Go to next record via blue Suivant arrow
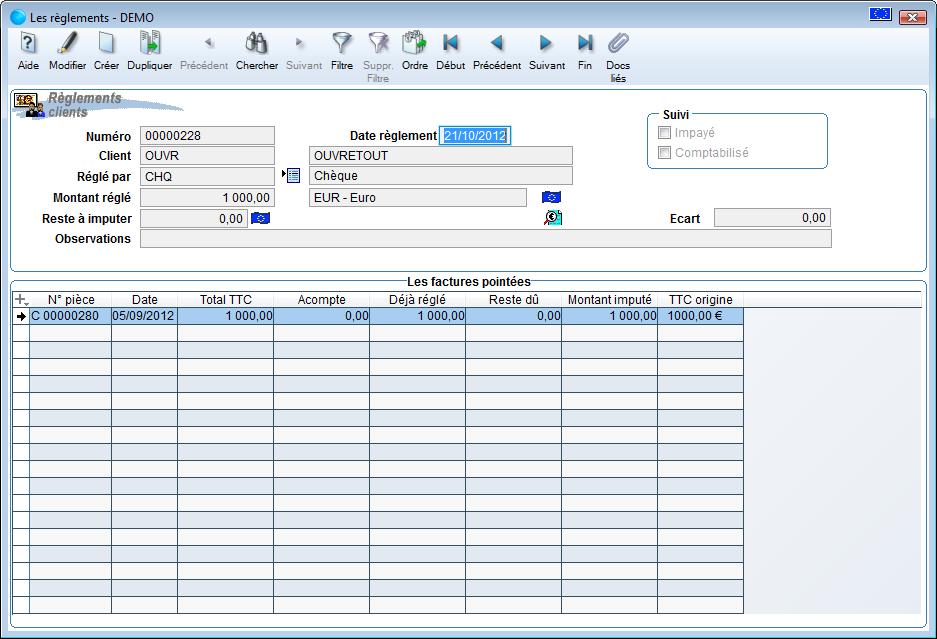Viewport: 937px width, 639px height. 546,43
